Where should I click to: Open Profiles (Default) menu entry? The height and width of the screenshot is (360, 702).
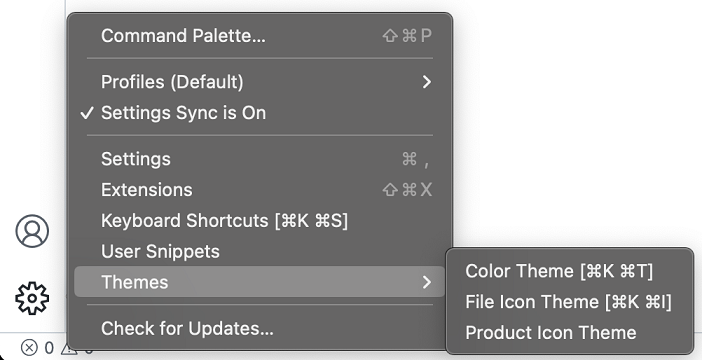260,82
